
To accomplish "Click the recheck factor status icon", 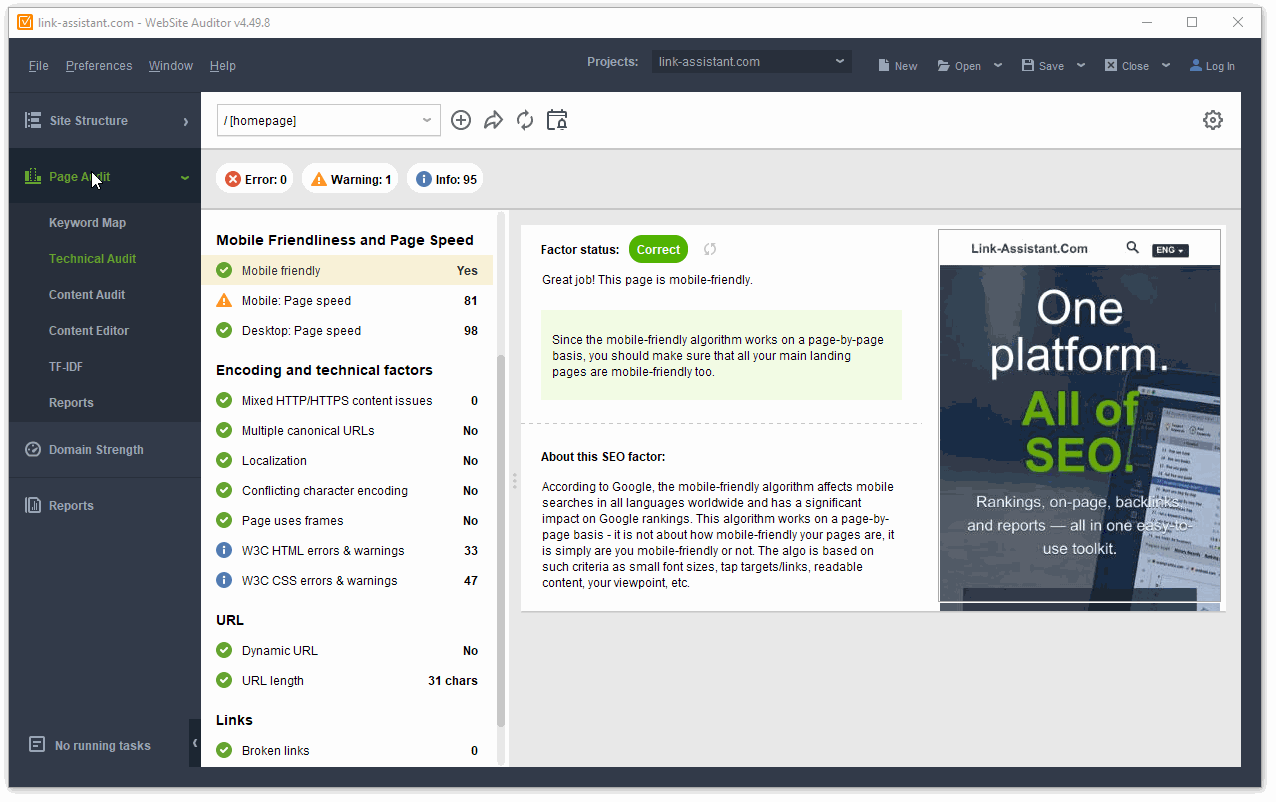I will tap(710, 249).
